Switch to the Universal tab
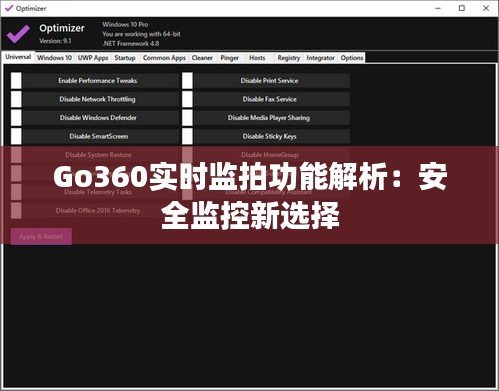Image resolution: width=499 pixels, height=391 pixels. pos(18,57)
